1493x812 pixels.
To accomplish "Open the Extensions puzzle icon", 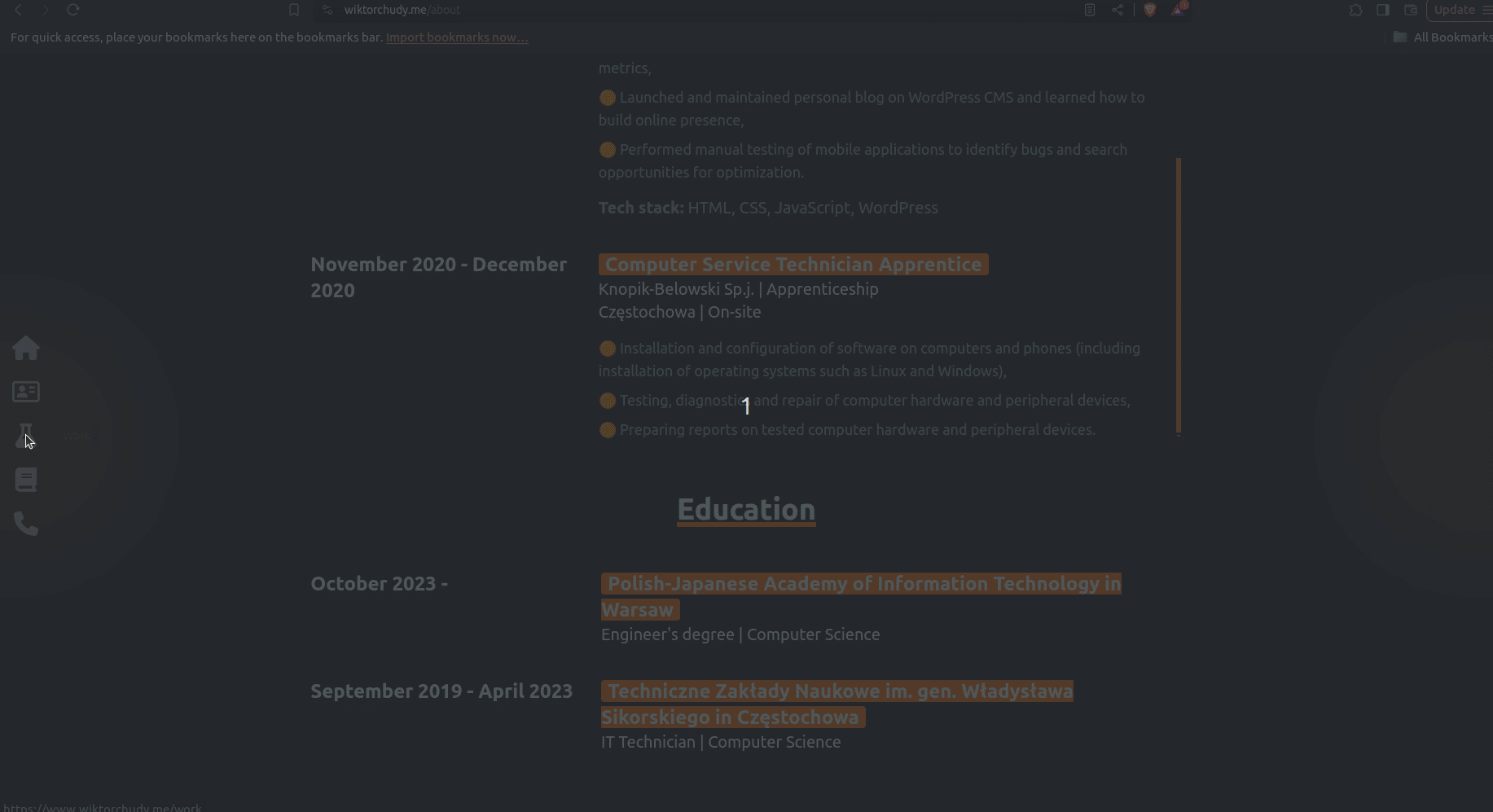I will pyautogui.click(x=1355, y=10).
